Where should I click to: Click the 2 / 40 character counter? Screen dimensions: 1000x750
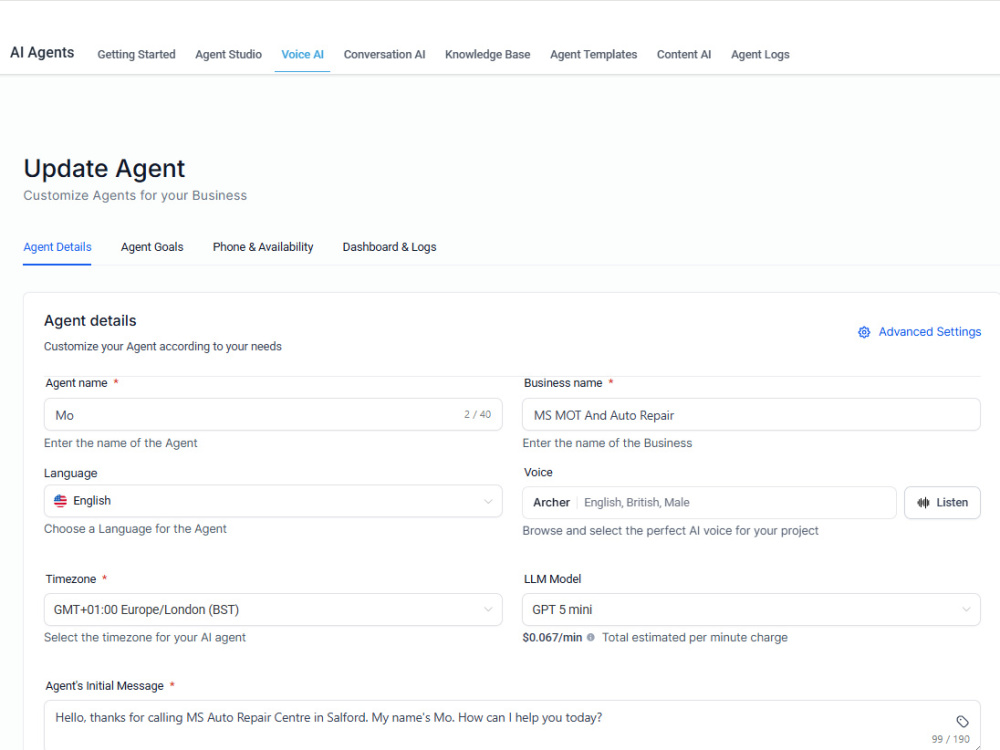click(478, 415)
